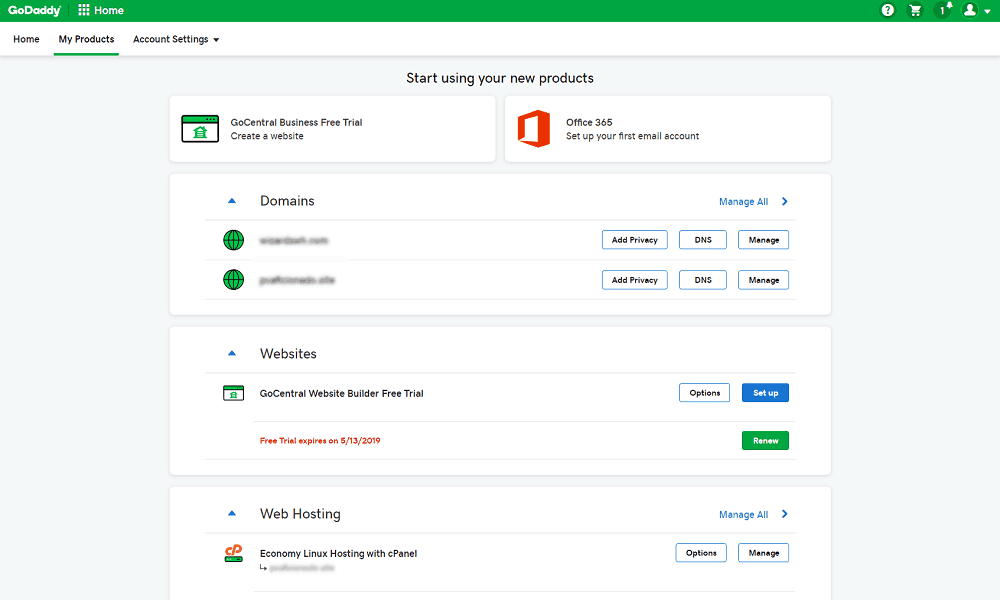
Task: Click the chevron arrow next to Web Hosting Manage All
Action: (x=784, y=514)
